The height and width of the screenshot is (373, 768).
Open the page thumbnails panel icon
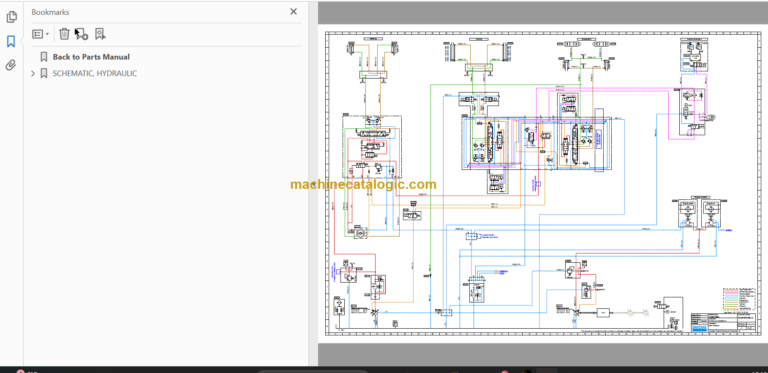click(x=11, y=17)
